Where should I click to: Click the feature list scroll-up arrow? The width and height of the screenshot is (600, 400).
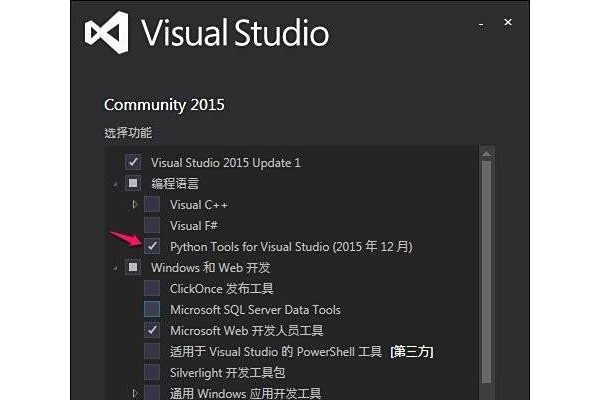(486, 153)
